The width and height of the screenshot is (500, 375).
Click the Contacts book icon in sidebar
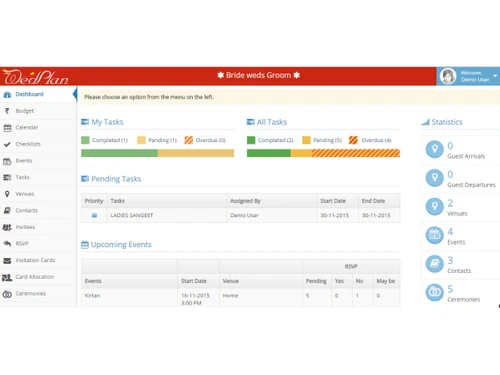pos(7,210)
